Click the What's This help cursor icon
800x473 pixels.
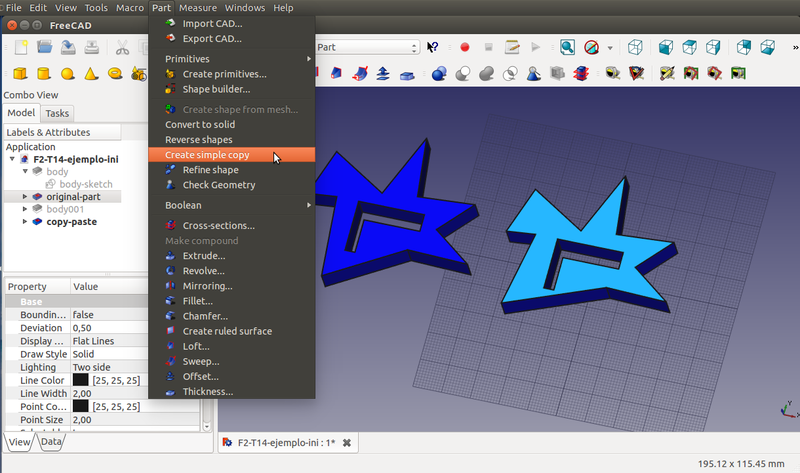[433, 47]
